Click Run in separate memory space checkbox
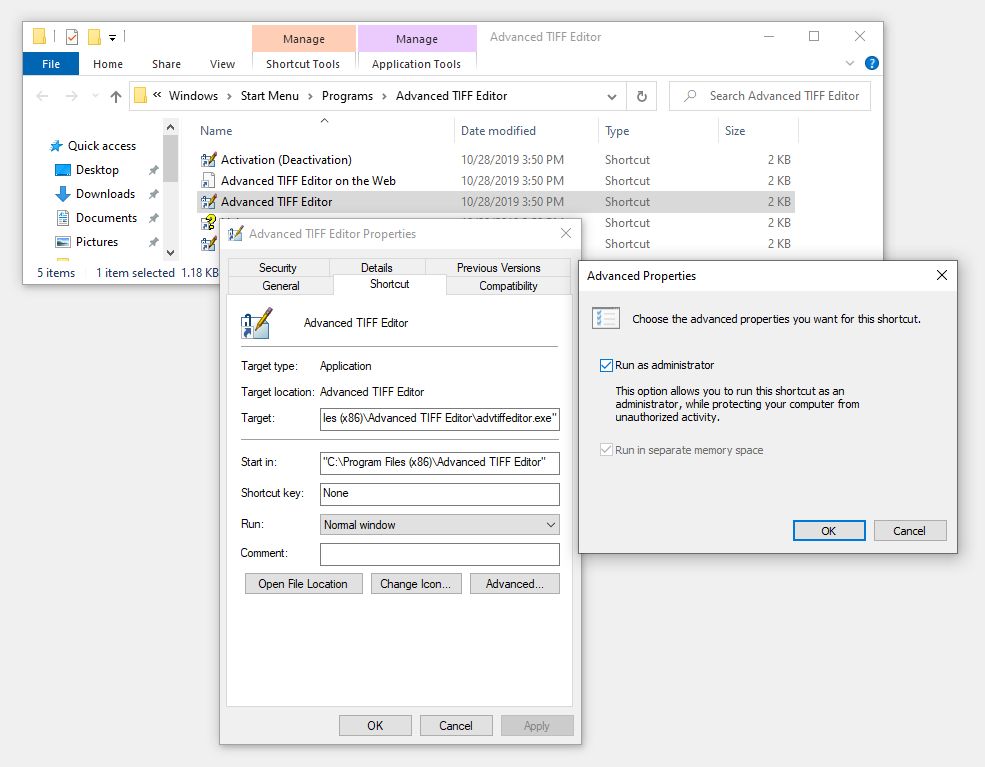Image resolution: width=985 pixels, height=767 pixels. [606, 450]
